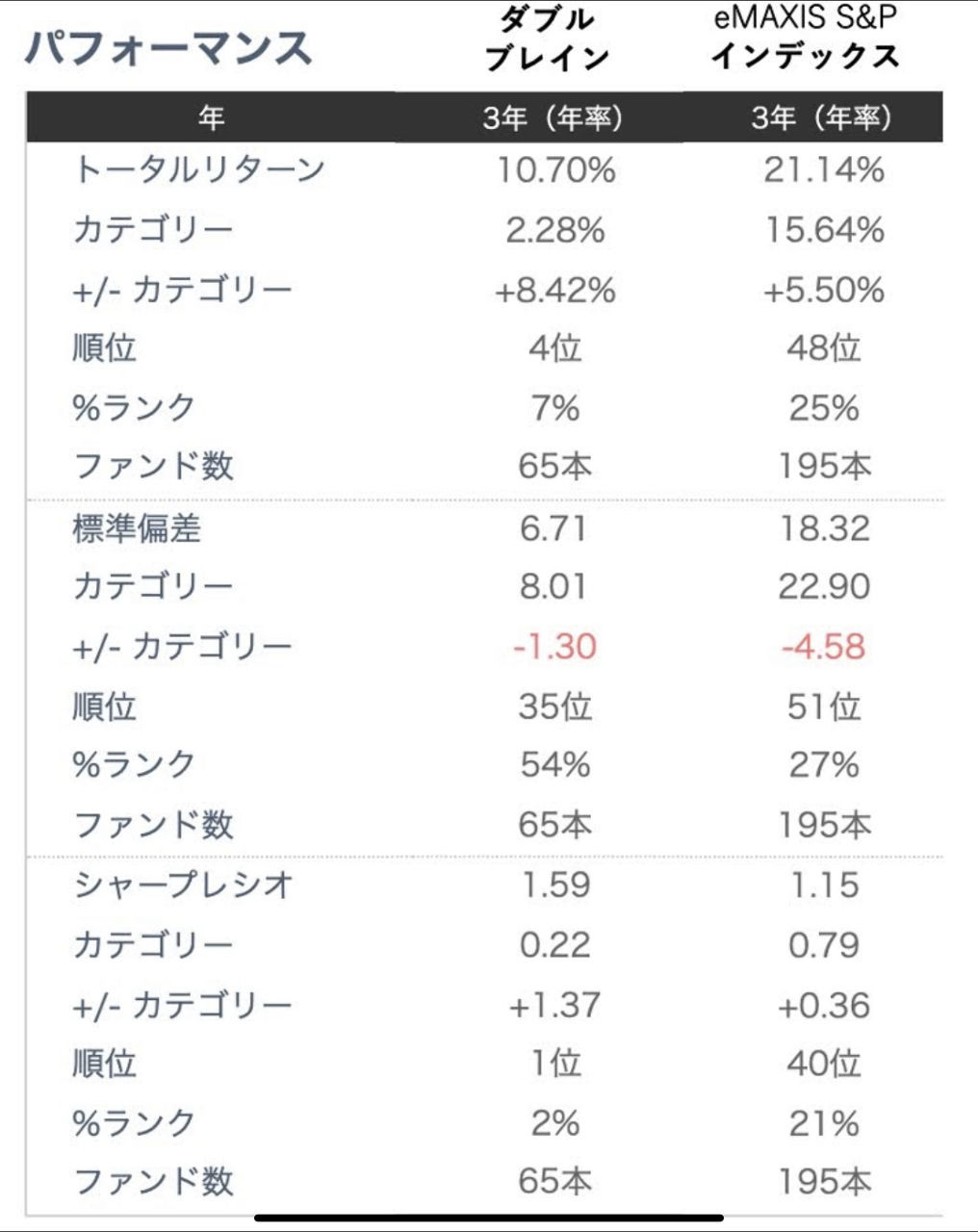The height and width of the screenshot is (1232, 978).
Task: Select the シャープレシオ row label
Action: pyautogui.click(x=183, y=885)
